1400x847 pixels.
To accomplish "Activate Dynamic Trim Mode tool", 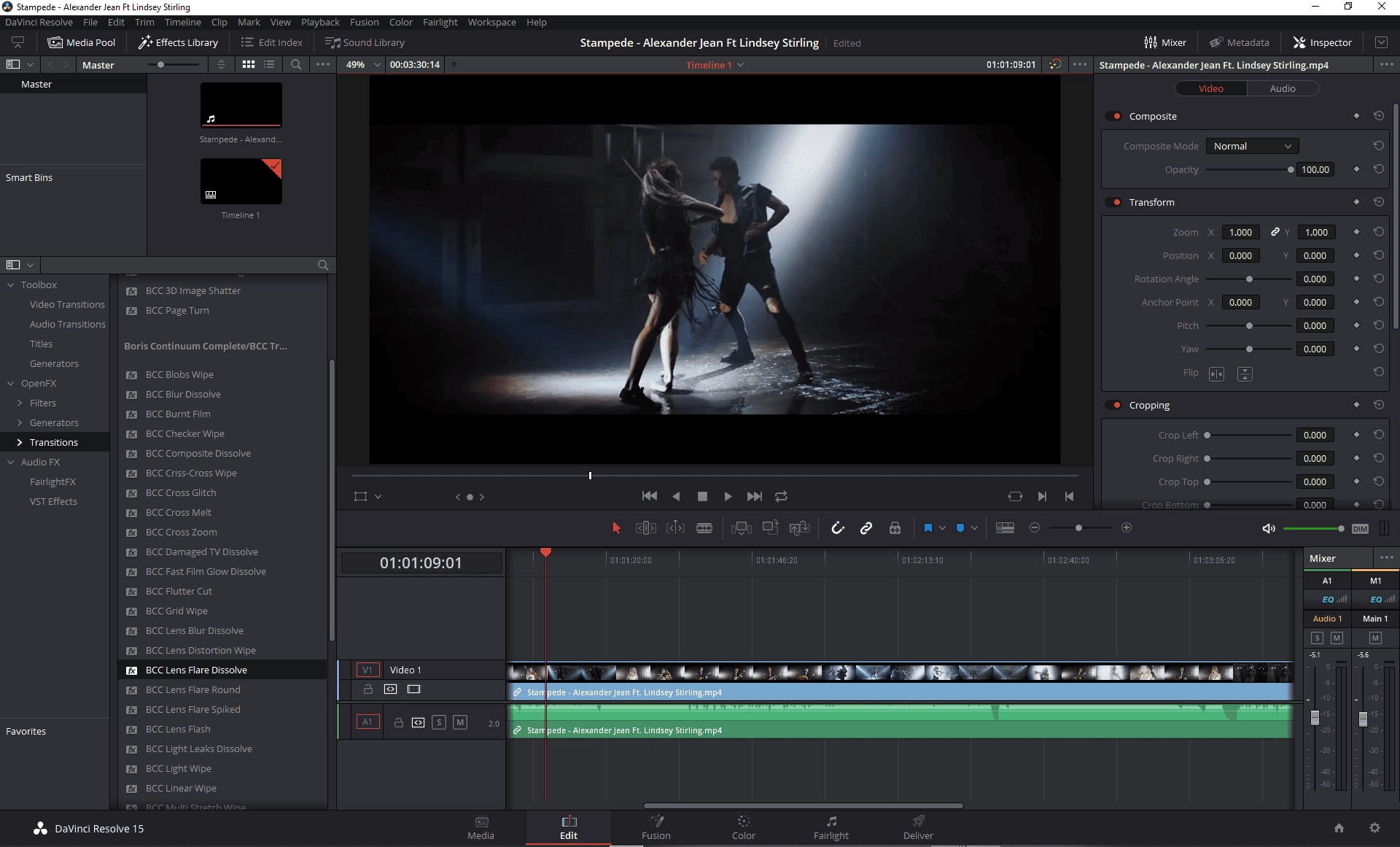I will (x=675, y=528).
